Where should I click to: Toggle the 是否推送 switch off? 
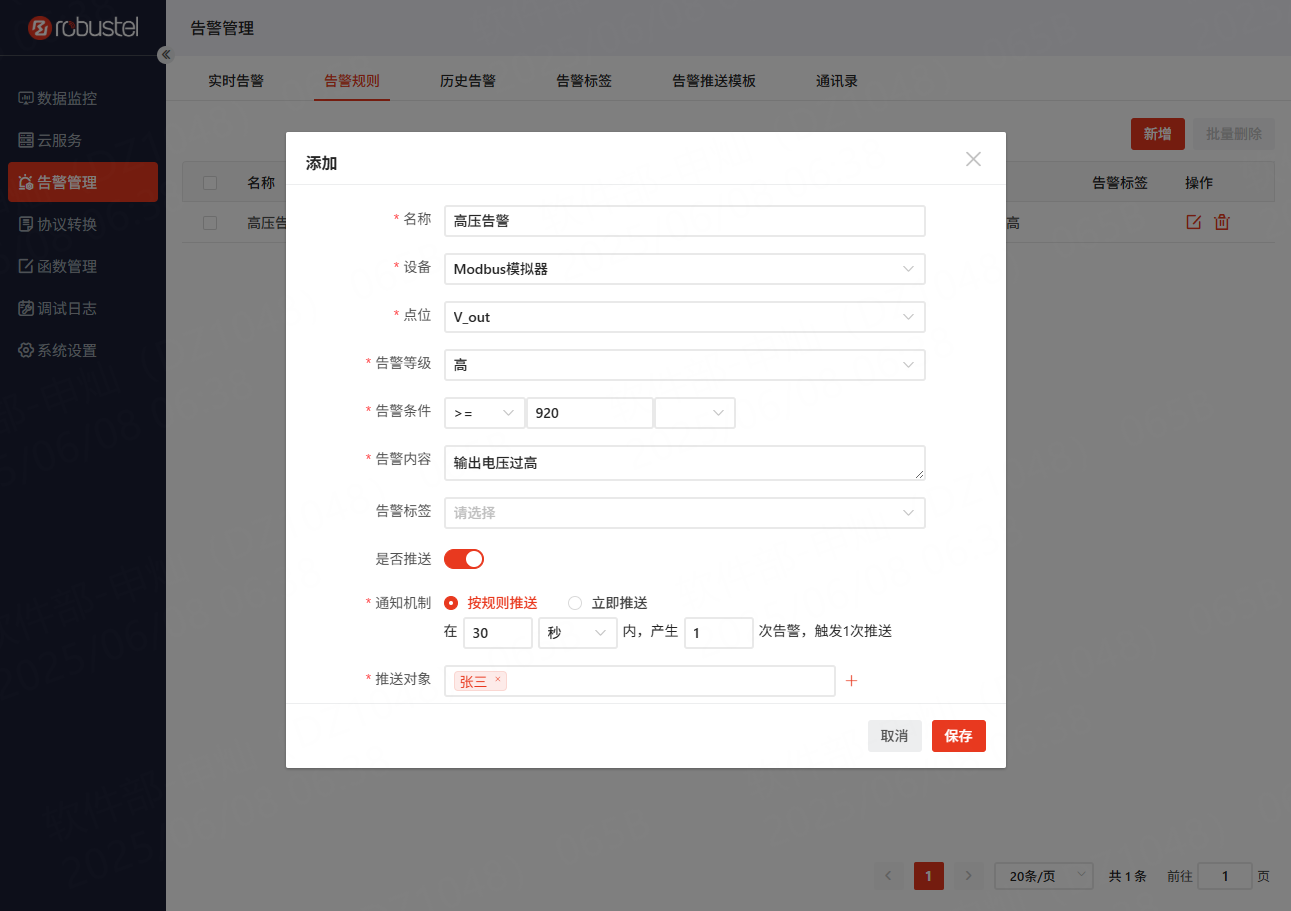[x=464, y=559]
